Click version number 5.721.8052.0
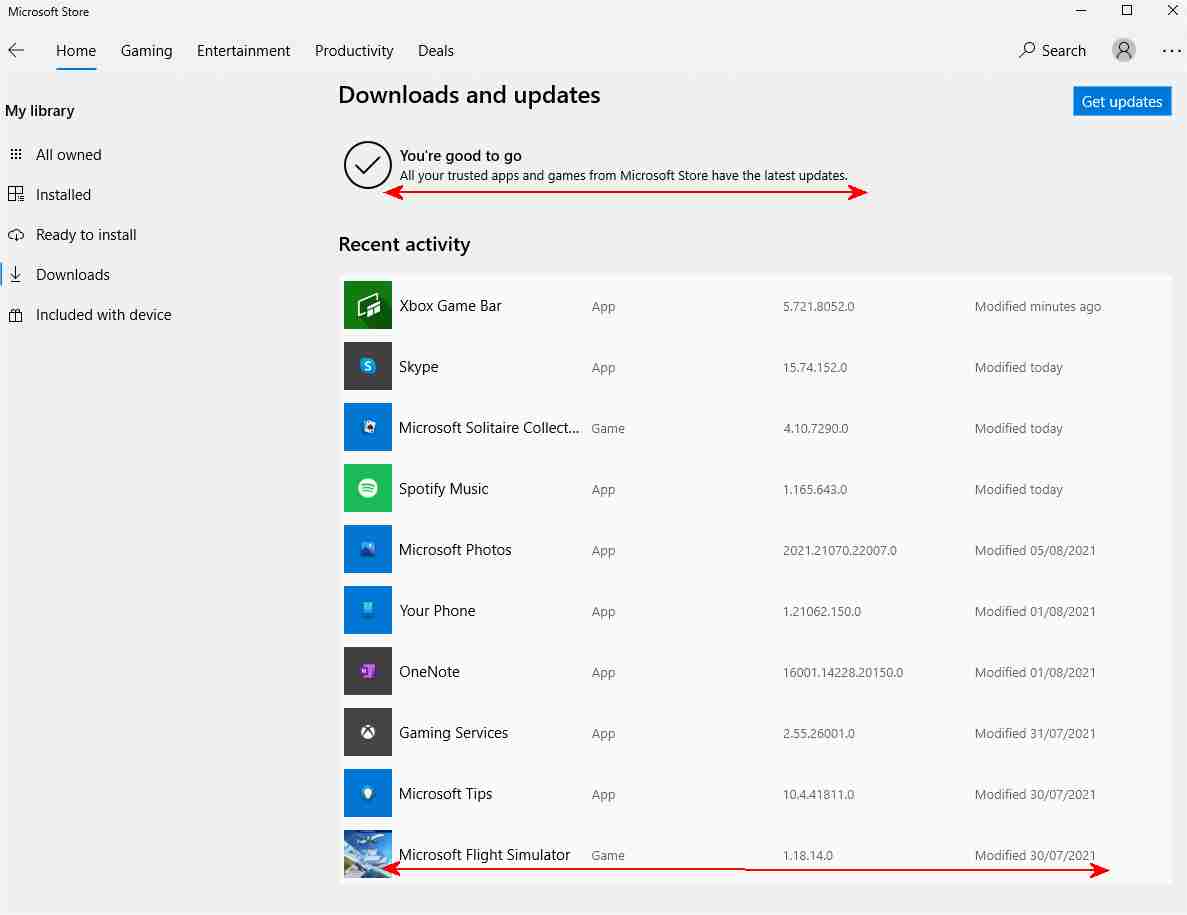1187x915 pixels. pyautogui.click(x=818, y=307)
